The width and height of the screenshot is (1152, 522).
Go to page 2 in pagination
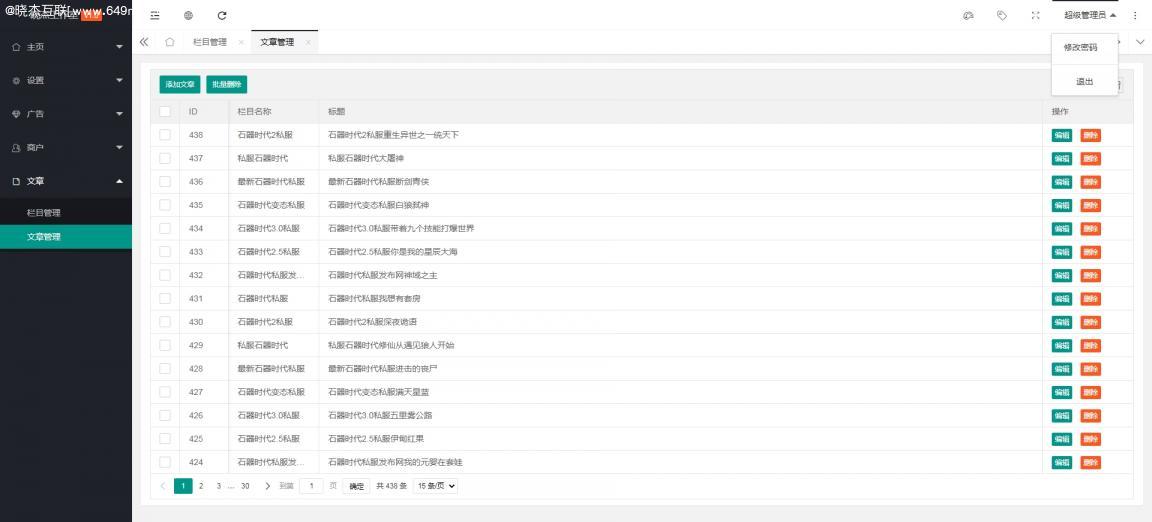point(201,486)
